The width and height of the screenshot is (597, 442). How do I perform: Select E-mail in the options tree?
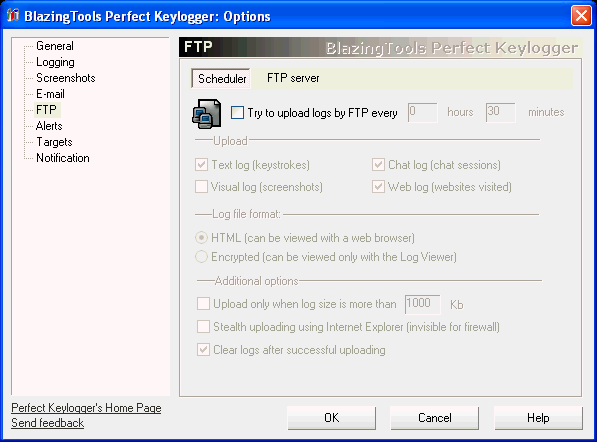(50, 94)
